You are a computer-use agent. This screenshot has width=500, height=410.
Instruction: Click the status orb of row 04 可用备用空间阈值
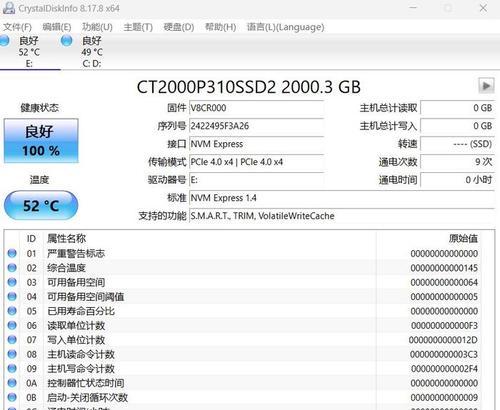12,296
